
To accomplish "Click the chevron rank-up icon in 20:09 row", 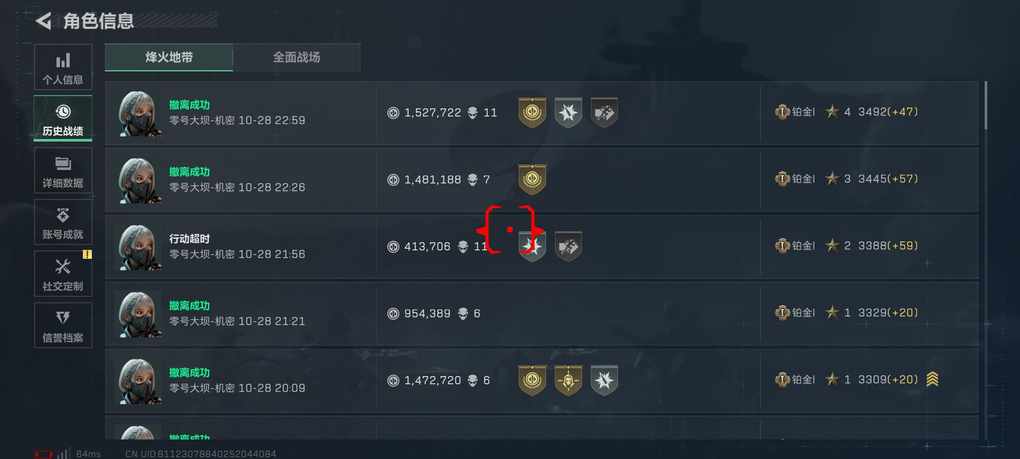I will 932,379.
